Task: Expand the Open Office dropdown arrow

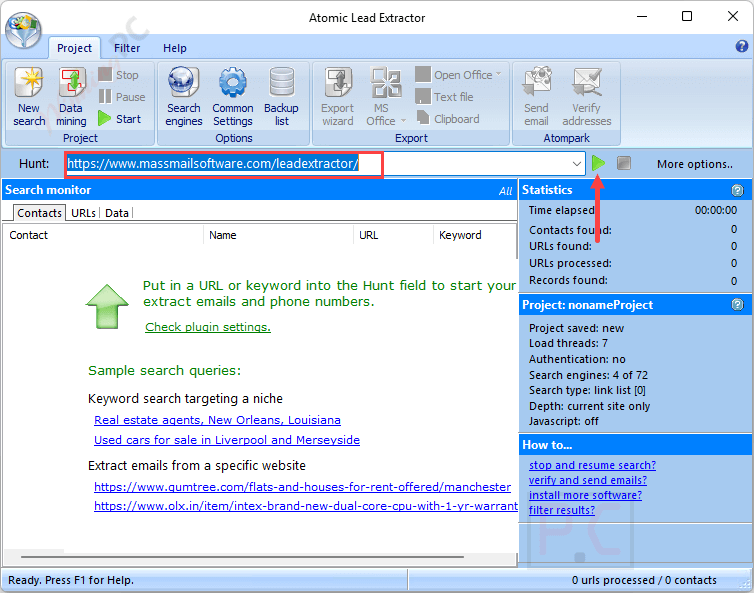Action: (x=499, y=74)
